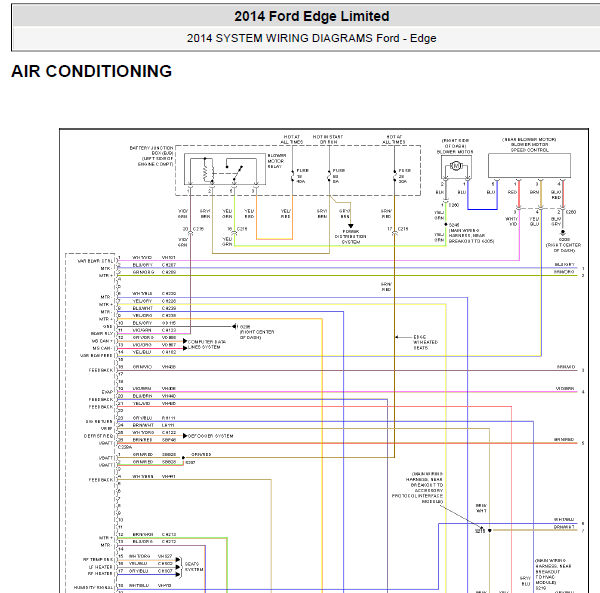Click the G206 ground symbol on pin 10 wire
This screenshot has height=593, width=600.
pos(234,326)
